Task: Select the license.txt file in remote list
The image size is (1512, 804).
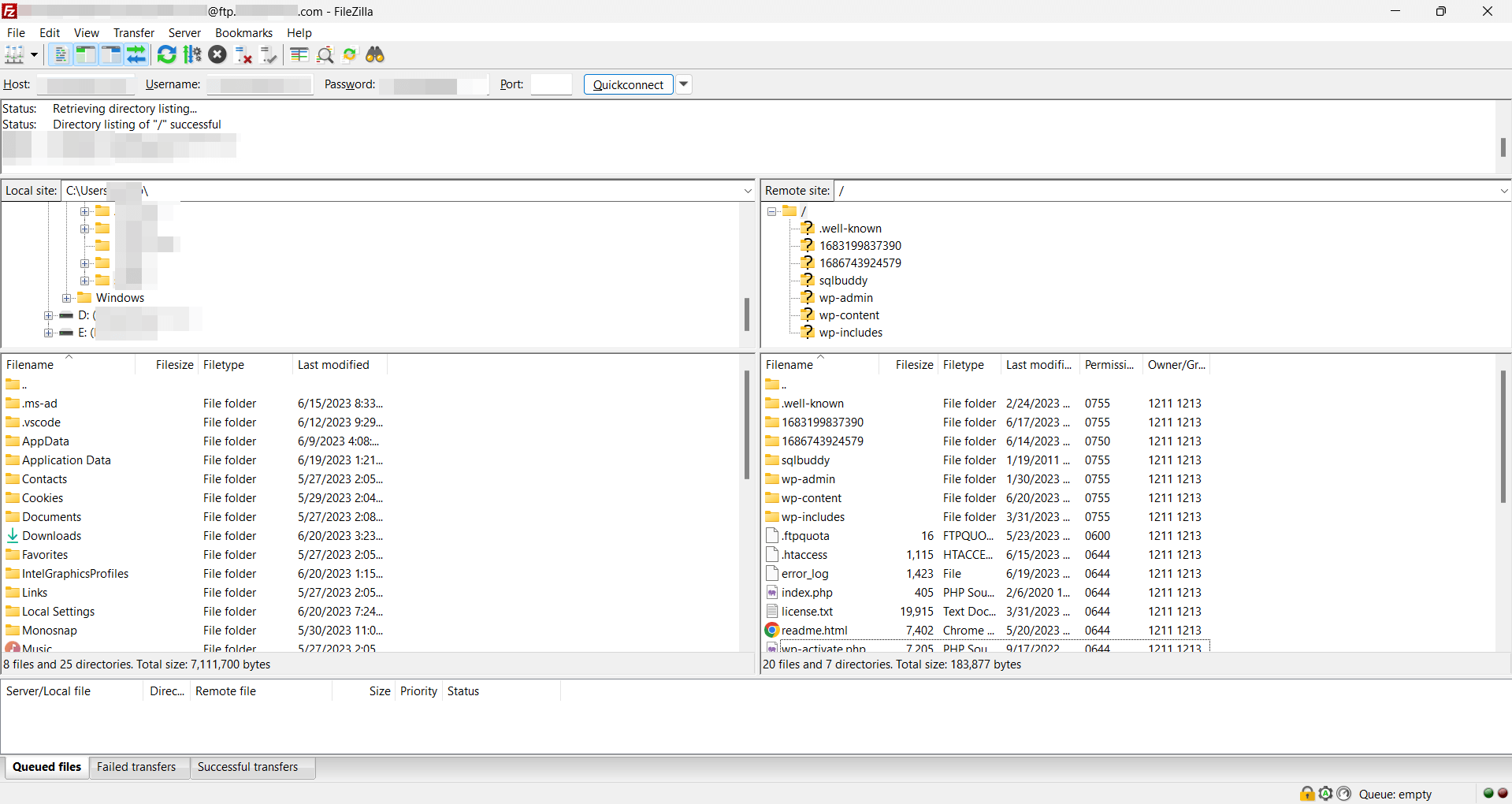Action: tap(807, 612)
